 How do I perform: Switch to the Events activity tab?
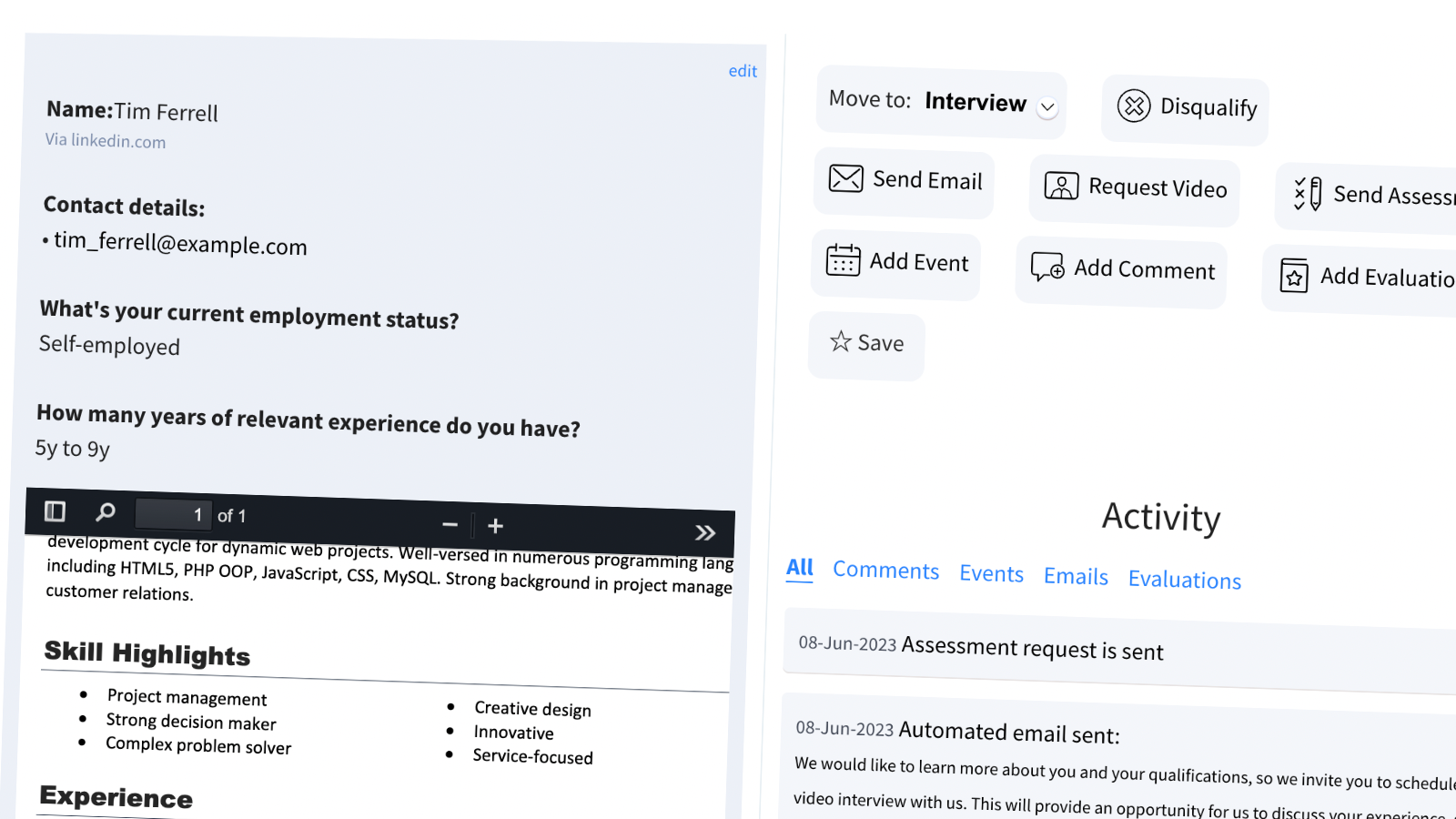coord(991,573)
